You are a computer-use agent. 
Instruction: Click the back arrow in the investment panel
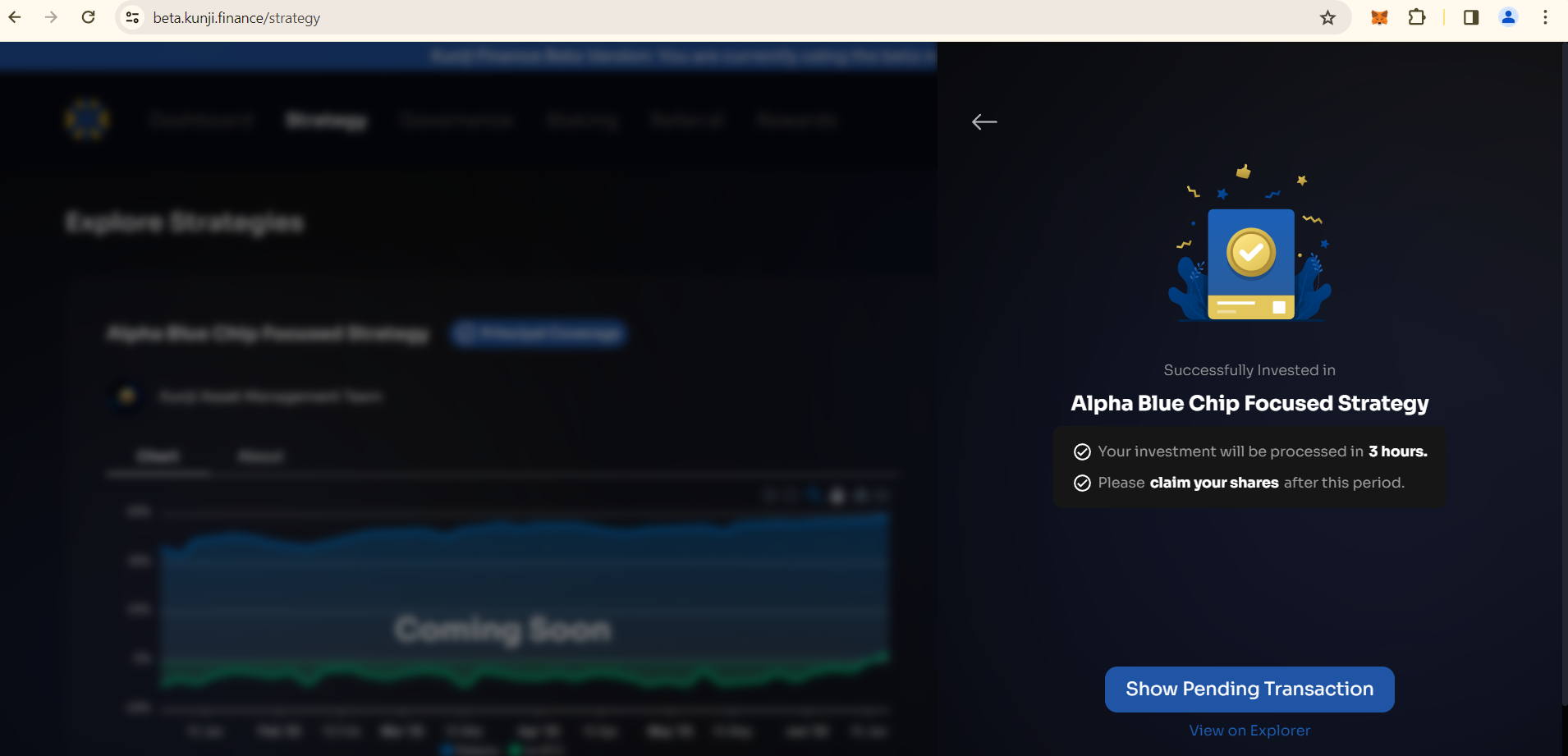pos(984,122)
